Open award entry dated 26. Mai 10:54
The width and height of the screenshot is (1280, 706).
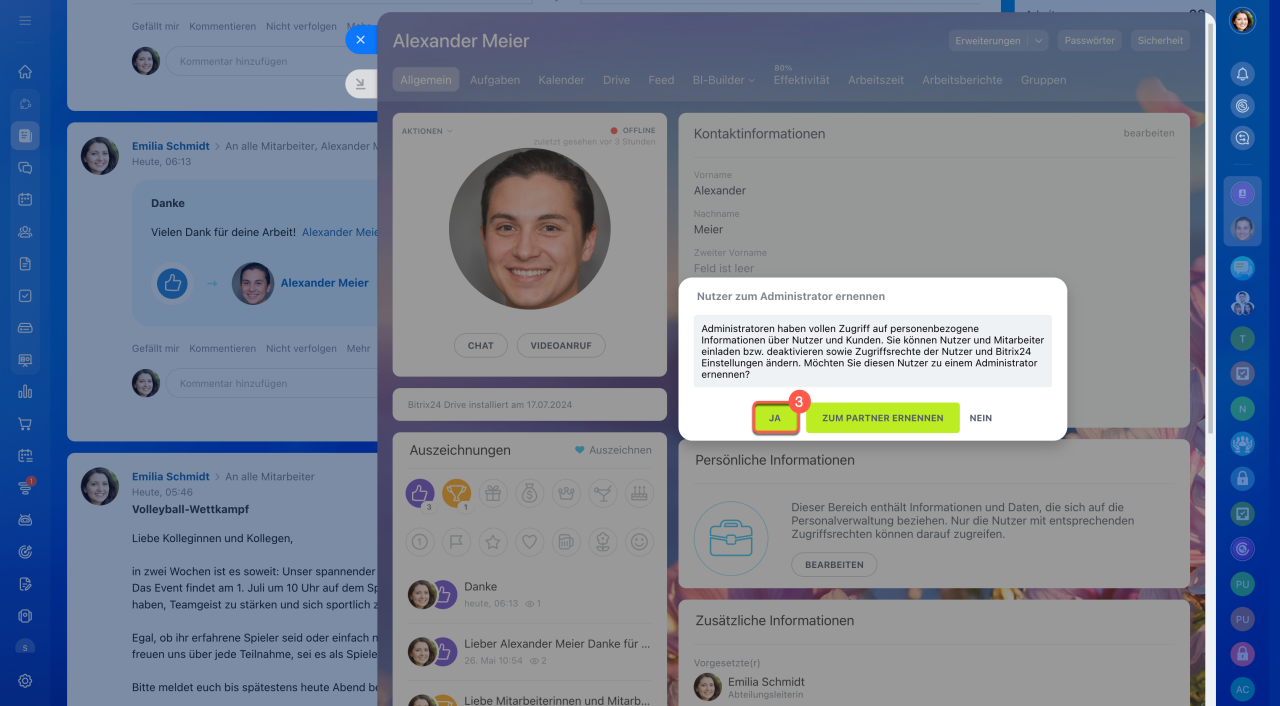click(530, 650)
